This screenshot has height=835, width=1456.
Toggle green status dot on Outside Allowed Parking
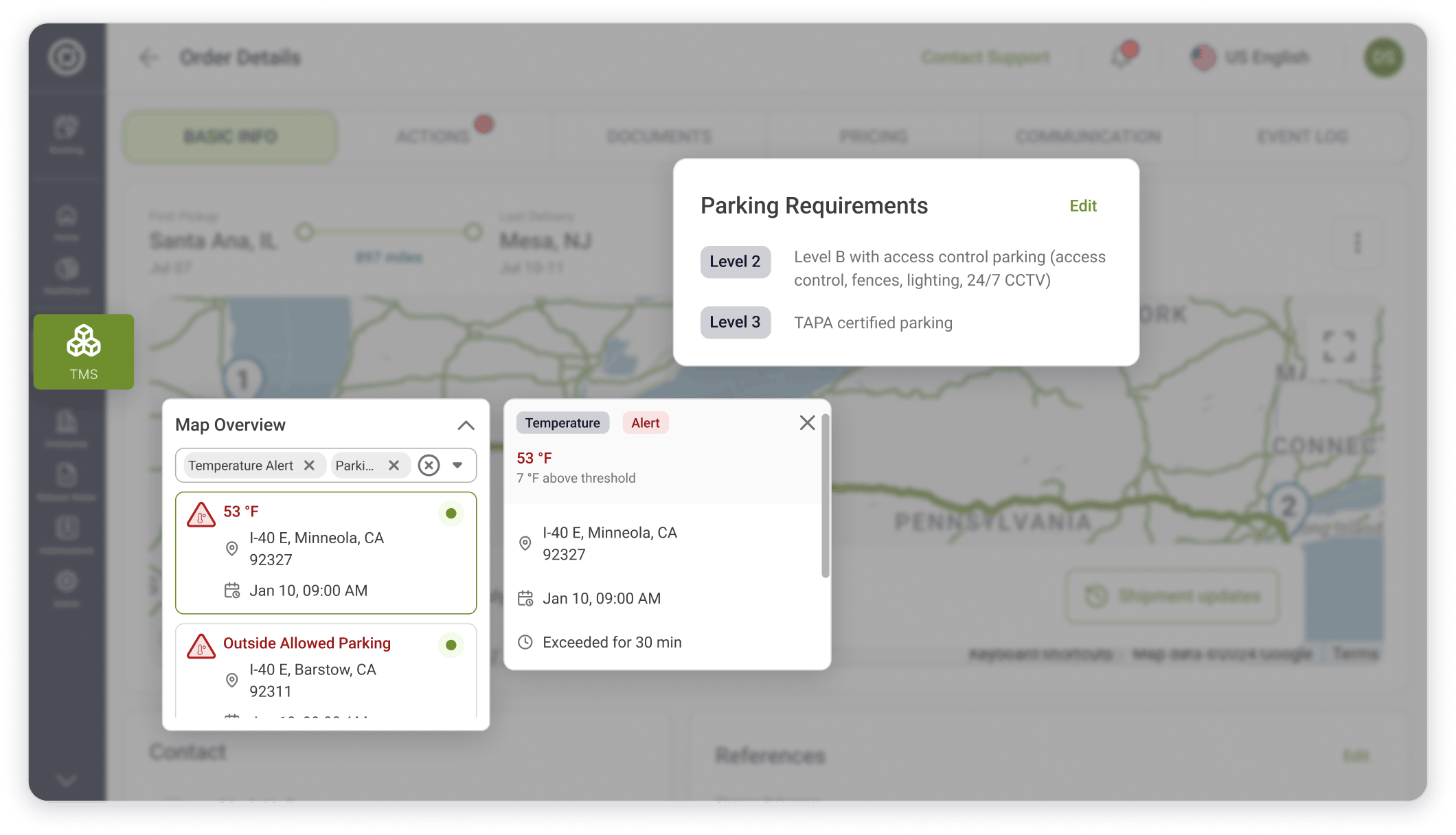451,645
